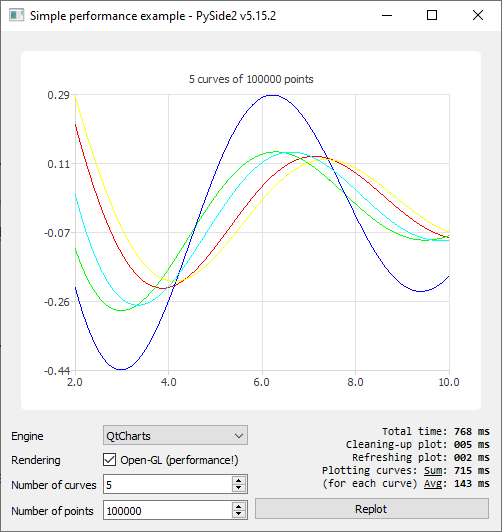Click the application icon in the title bar
Screen dimensions: 502x532
click(16, 15)
